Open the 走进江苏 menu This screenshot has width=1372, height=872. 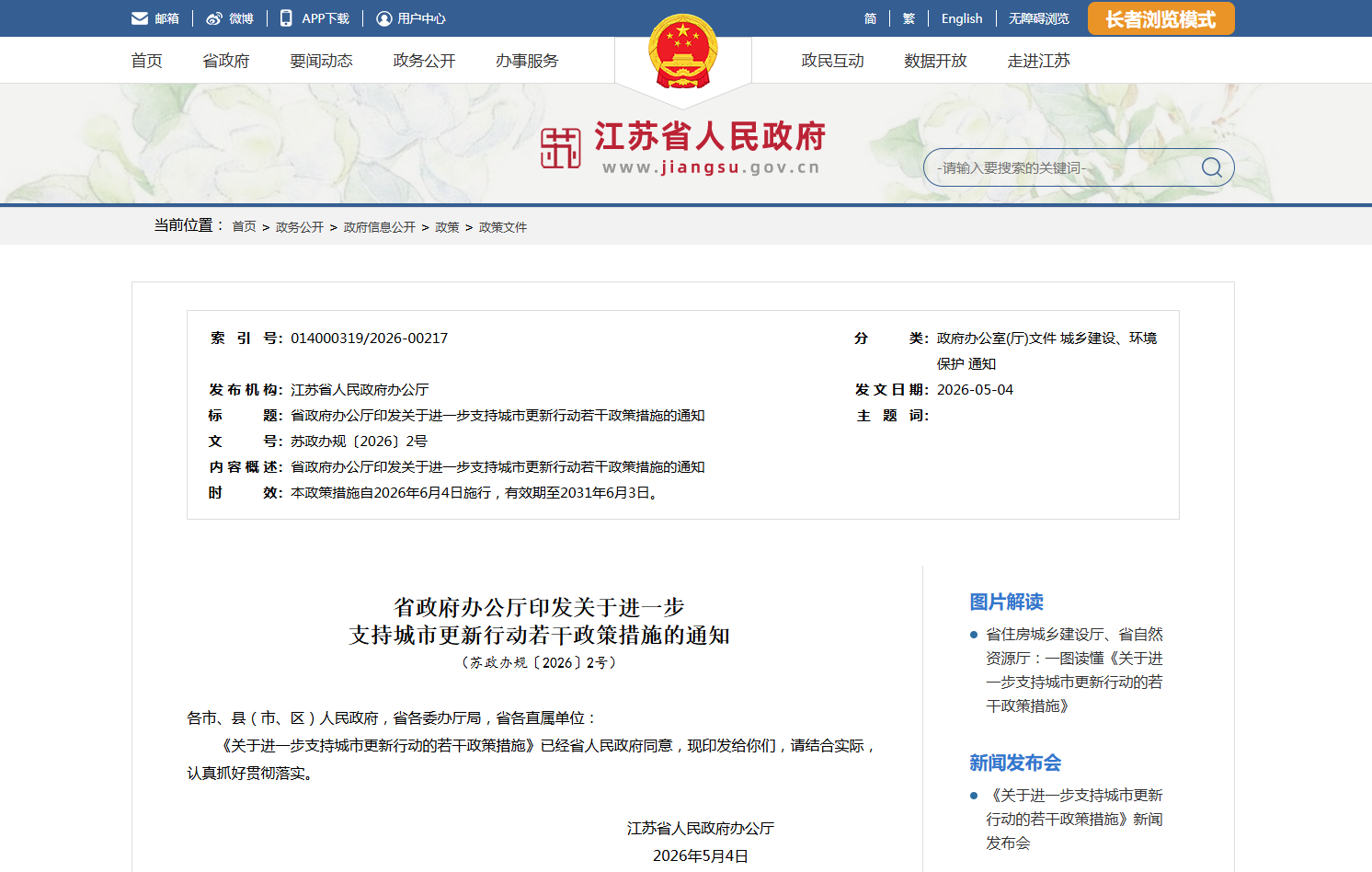click(x=1038, y=61)
